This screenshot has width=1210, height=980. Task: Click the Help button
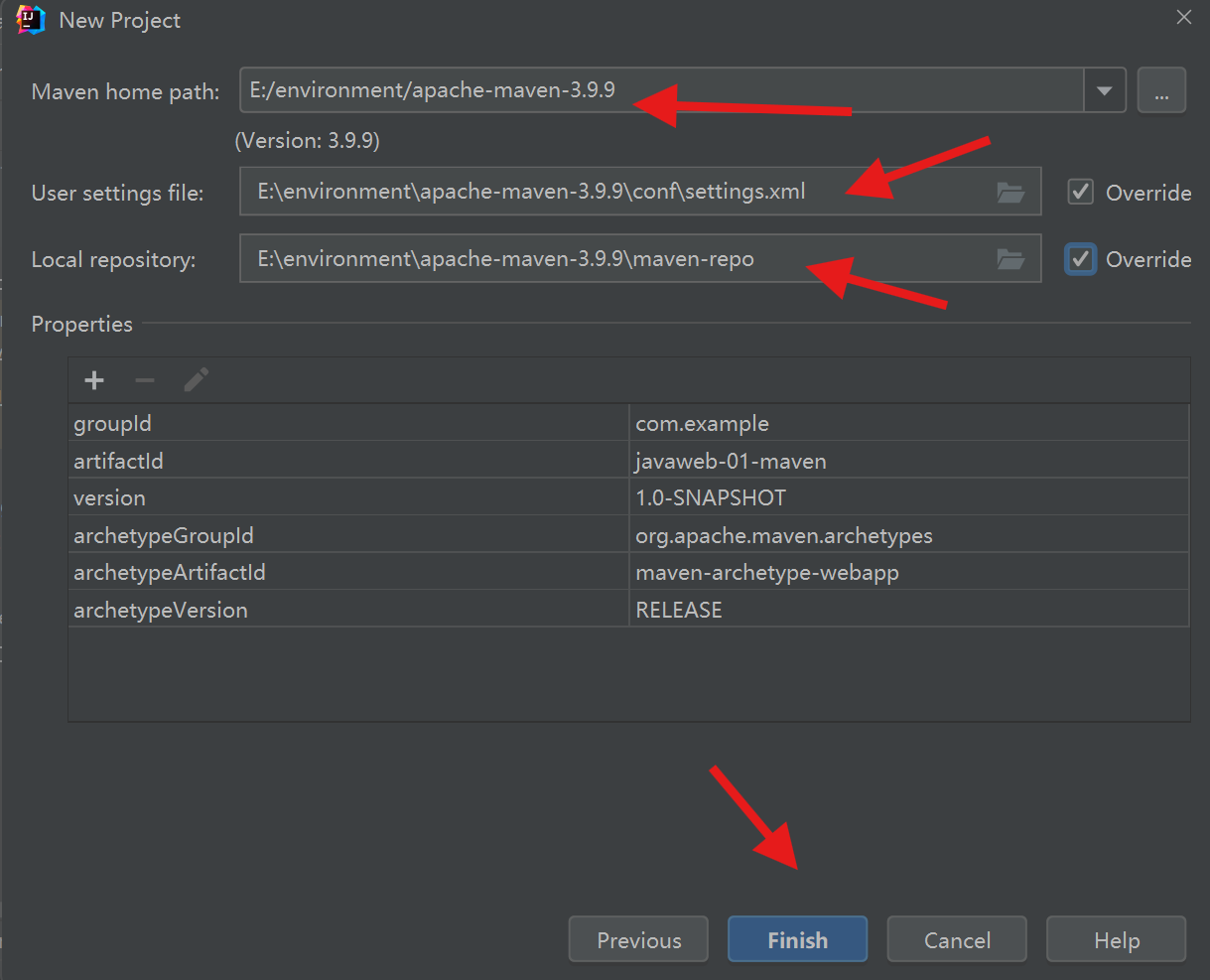click(x=1116, y=939)
